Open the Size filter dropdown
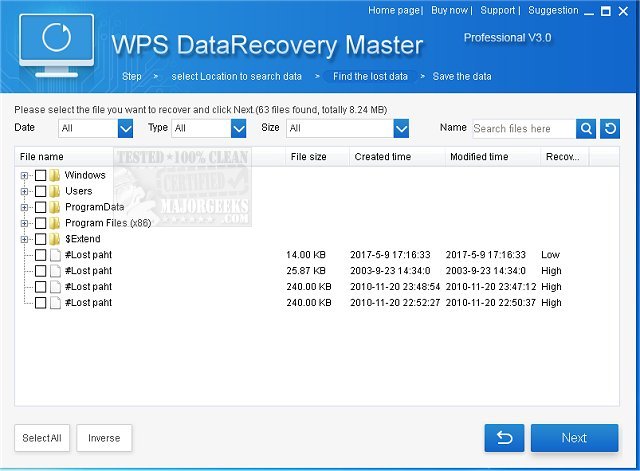 point(401,129)
